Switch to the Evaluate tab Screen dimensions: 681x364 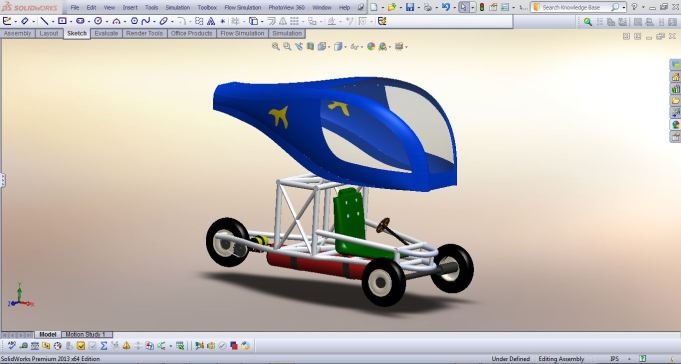(106, 33)
